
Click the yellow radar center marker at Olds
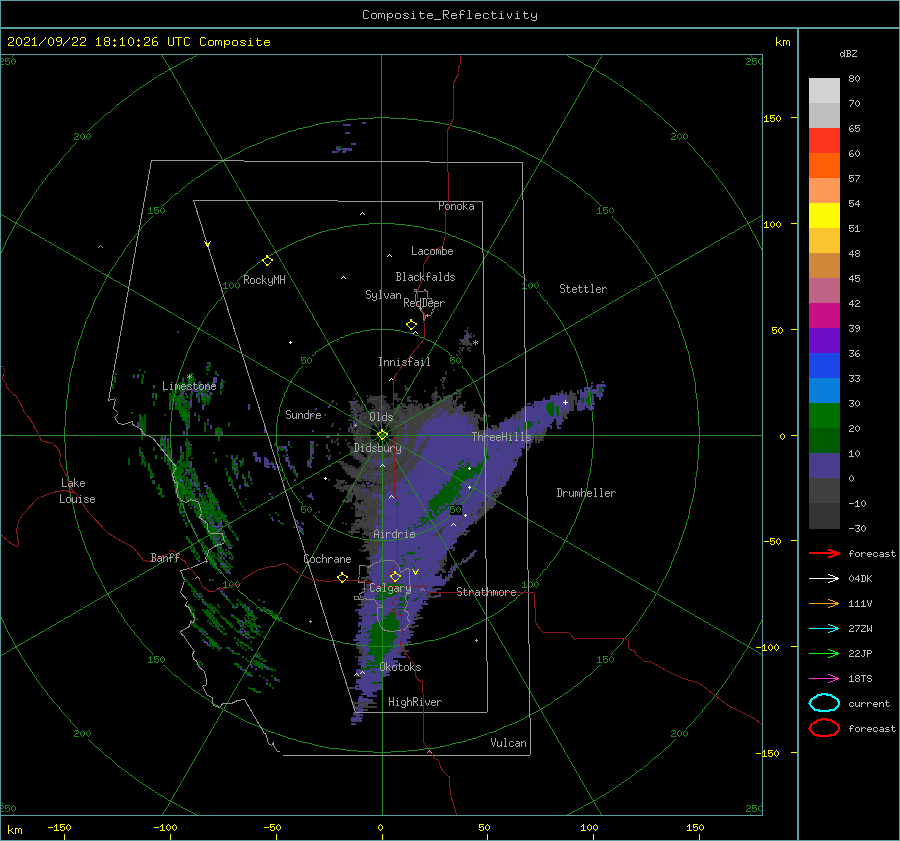pos(382,435)
